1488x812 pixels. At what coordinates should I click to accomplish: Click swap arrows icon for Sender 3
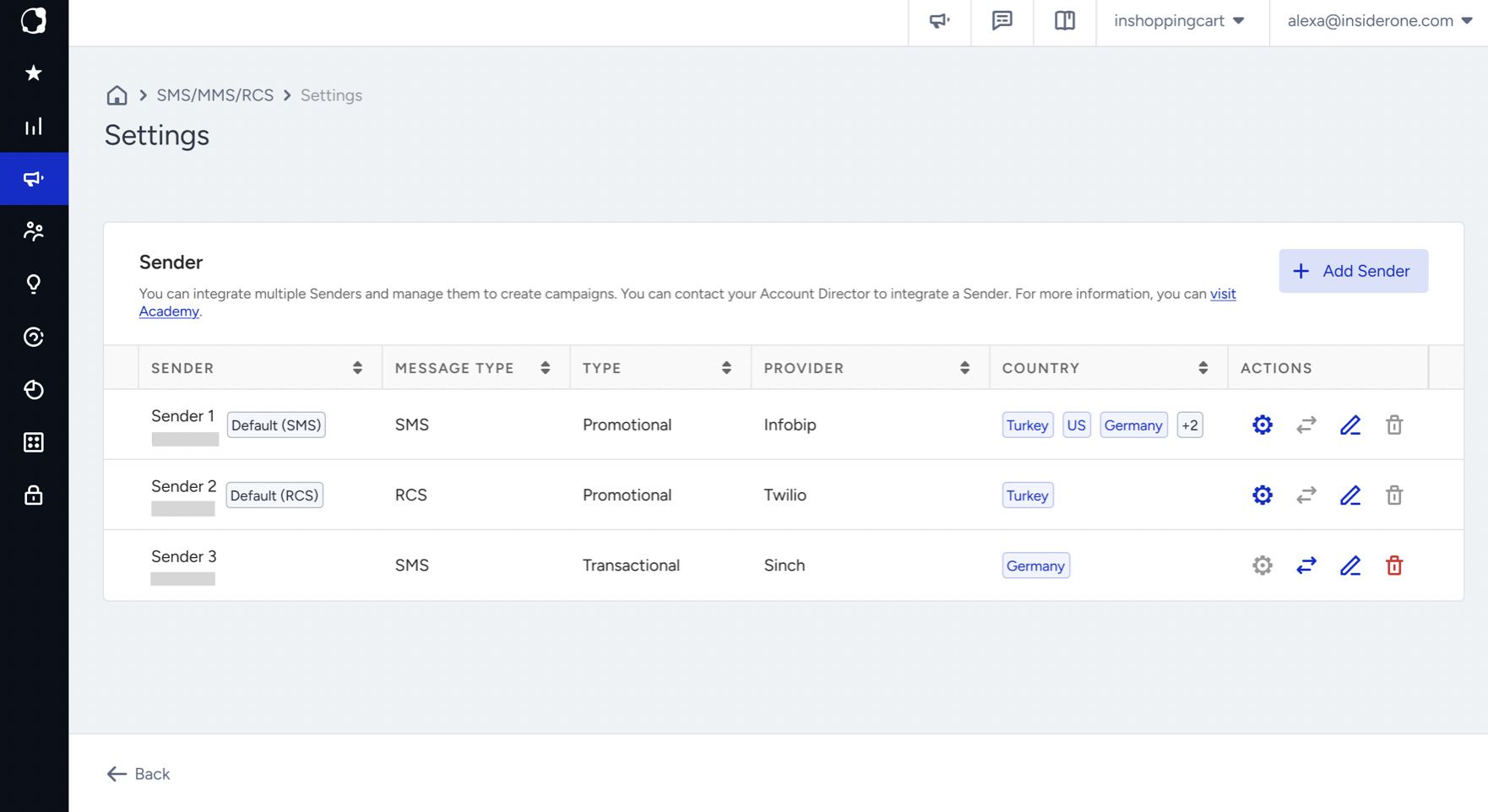[x=1306, y=566]
